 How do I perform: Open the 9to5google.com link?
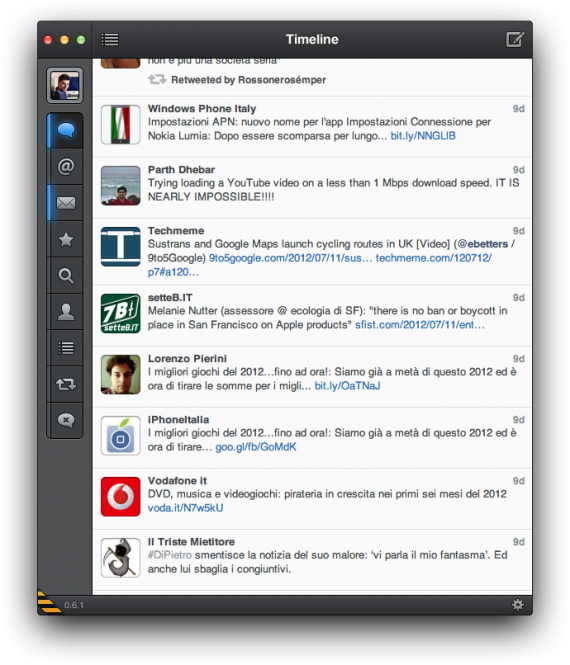pyautogui.click(x=290, y=258)
